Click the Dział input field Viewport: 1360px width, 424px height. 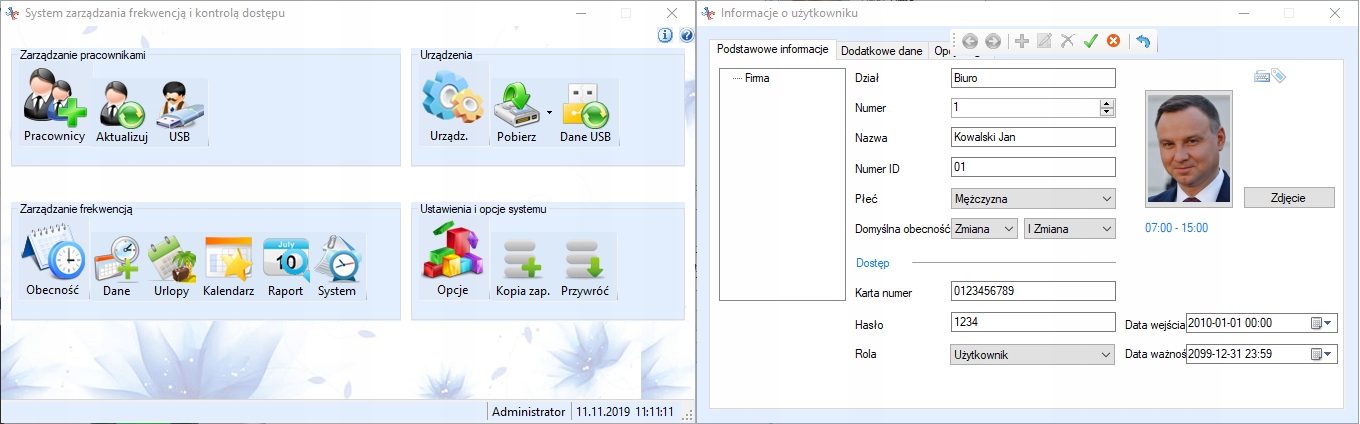[x=1032, y=78]
